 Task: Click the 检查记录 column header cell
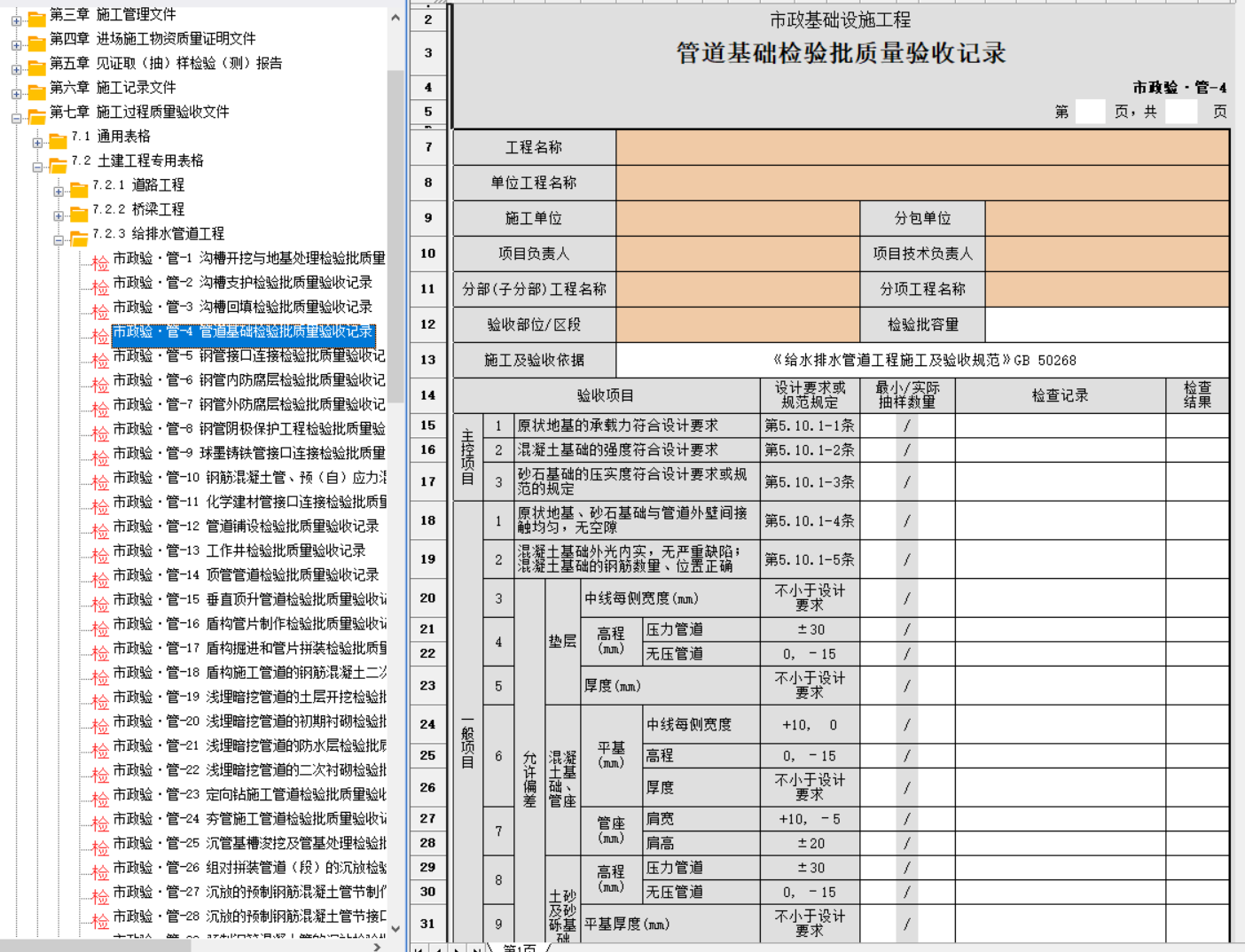pos(1060,395)
